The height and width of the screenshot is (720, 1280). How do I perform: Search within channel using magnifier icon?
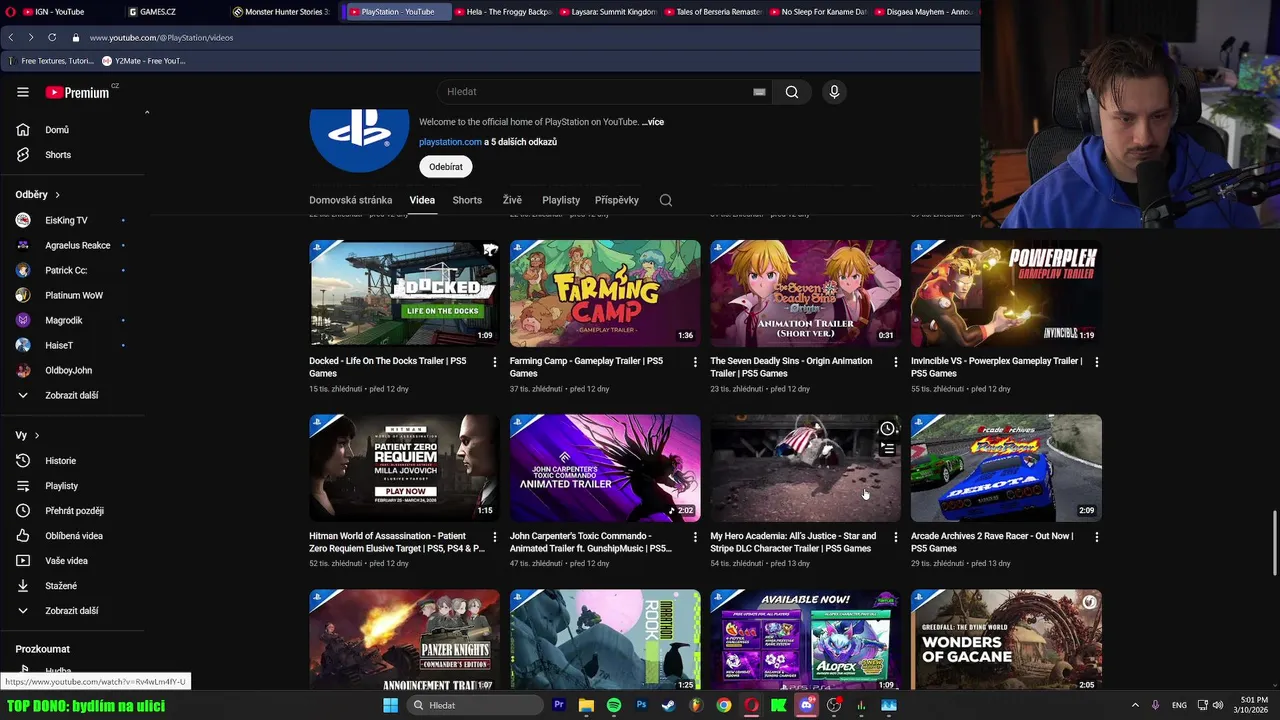pyautogui.click(x=666, y=200)
